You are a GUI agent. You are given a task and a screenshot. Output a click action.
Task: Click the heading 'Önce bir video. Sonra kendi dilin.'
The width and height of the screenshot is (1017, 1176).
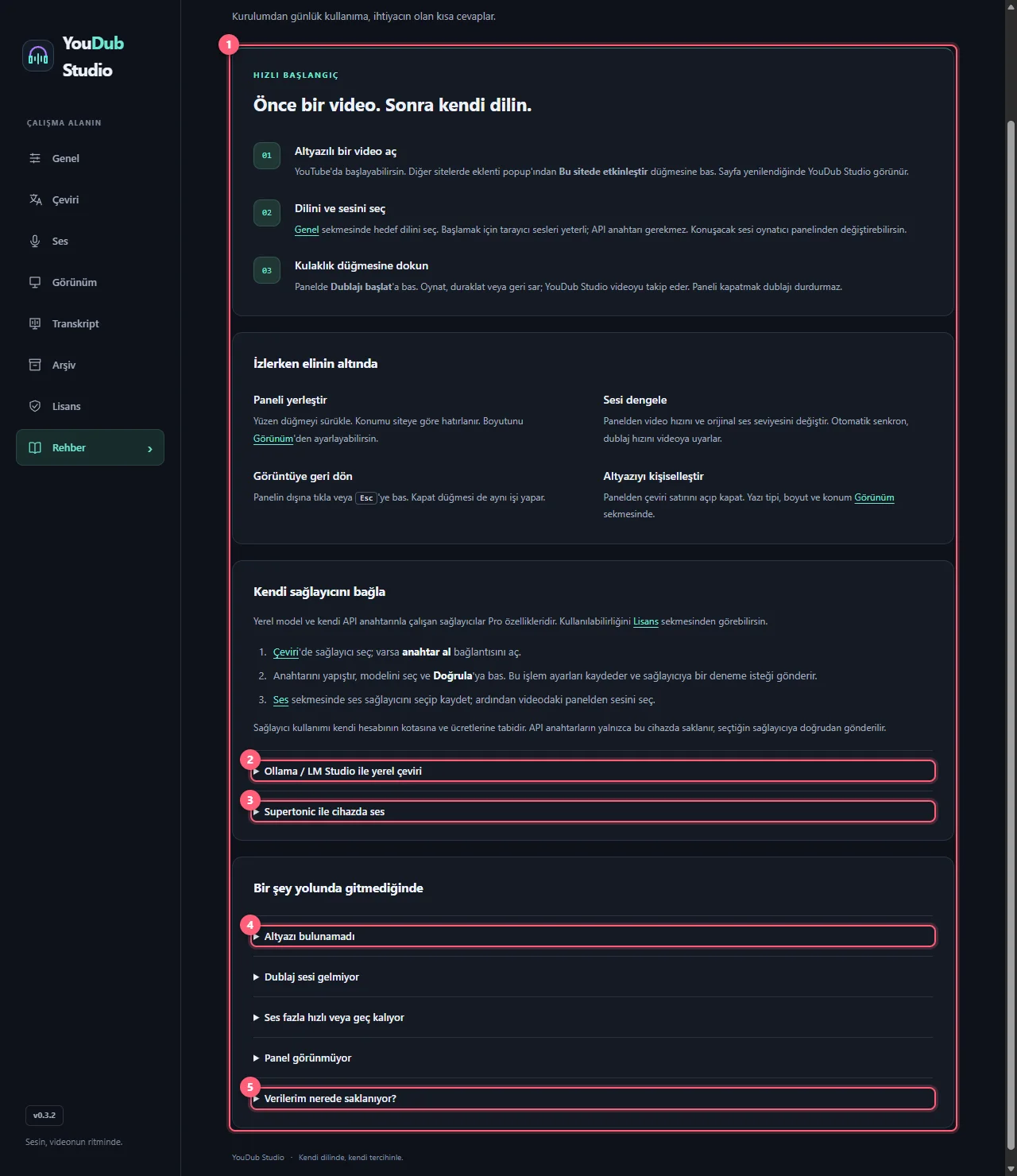coord(392,105)
